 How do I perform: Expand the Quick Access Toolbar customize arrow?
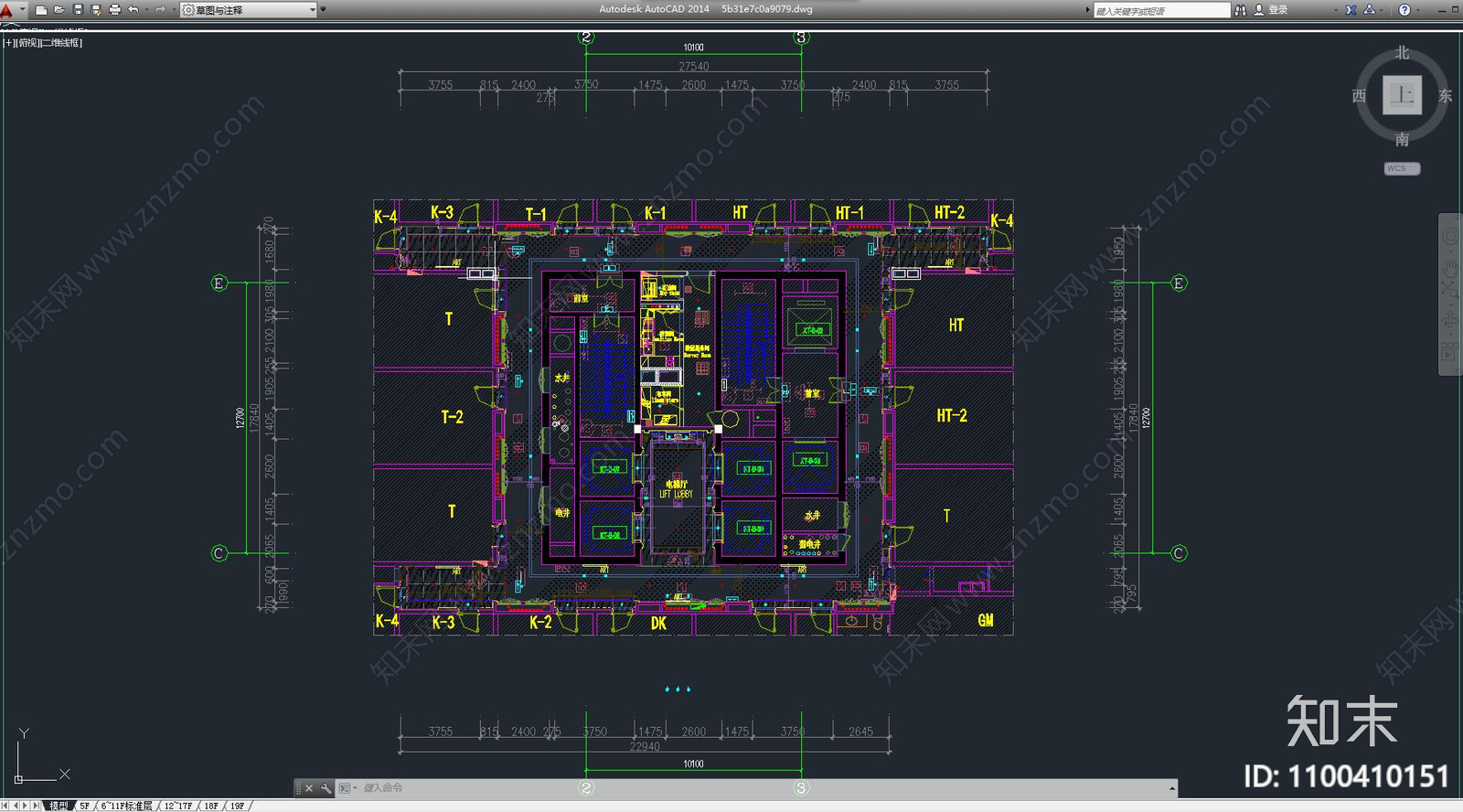323,10
